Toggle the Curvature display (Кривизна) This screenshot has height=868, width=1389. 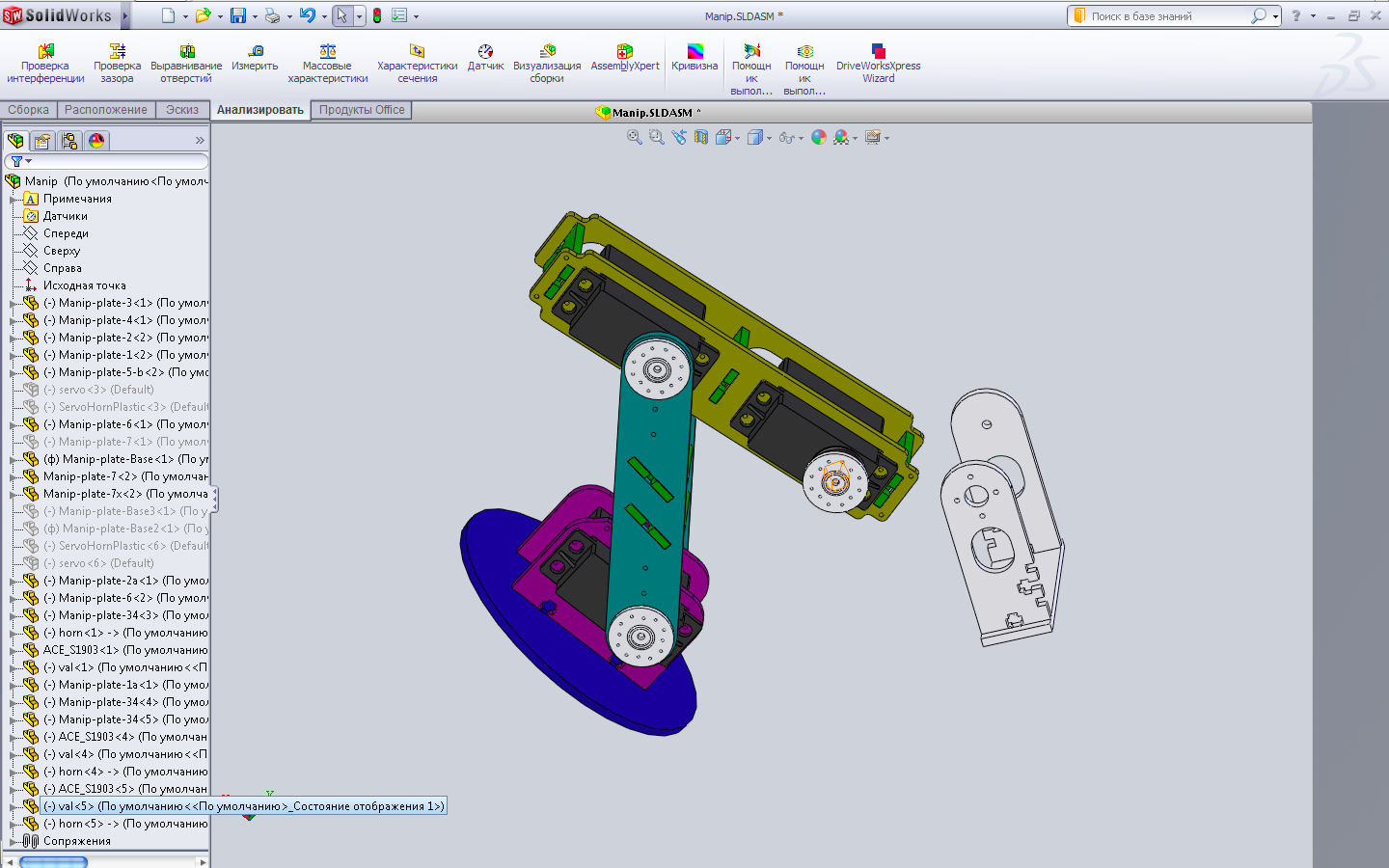pos(694,58)
